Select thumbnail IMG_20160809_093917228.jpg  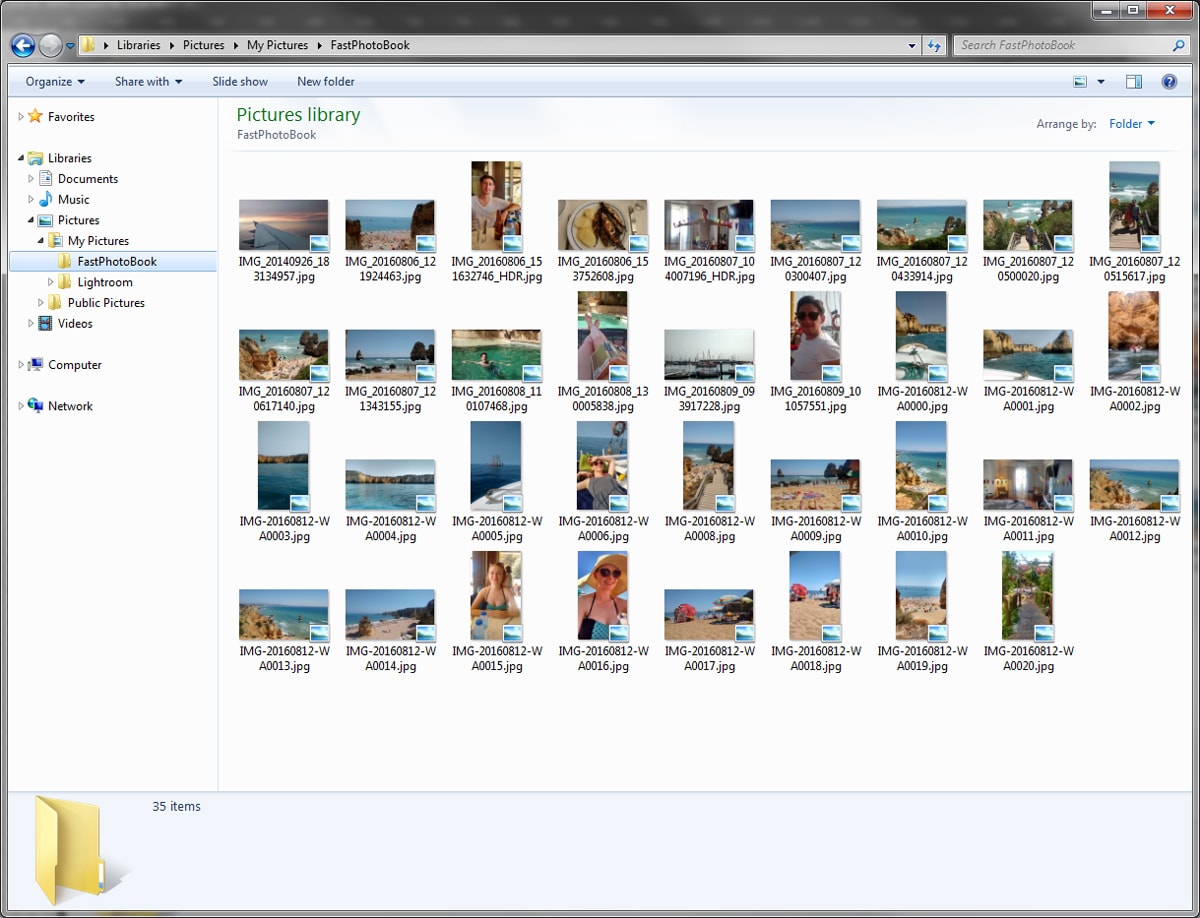[x=709, y=355]
